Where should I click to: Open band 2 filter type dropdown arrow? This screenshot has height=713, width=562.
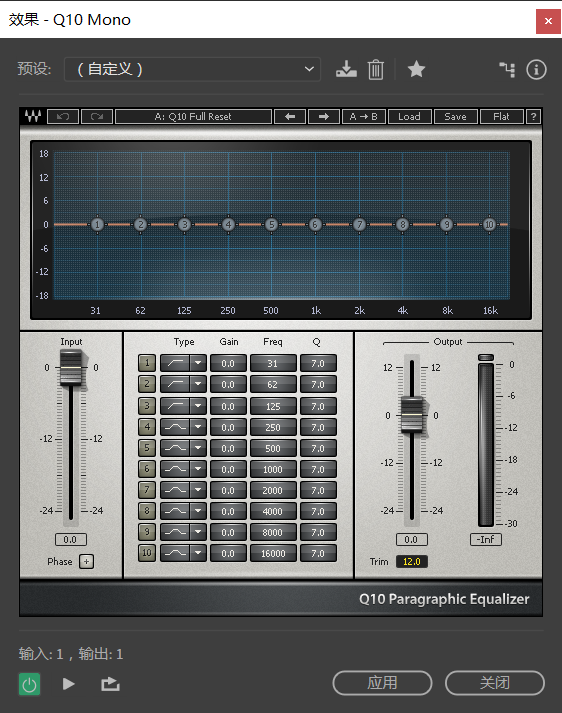click(198, 384)
